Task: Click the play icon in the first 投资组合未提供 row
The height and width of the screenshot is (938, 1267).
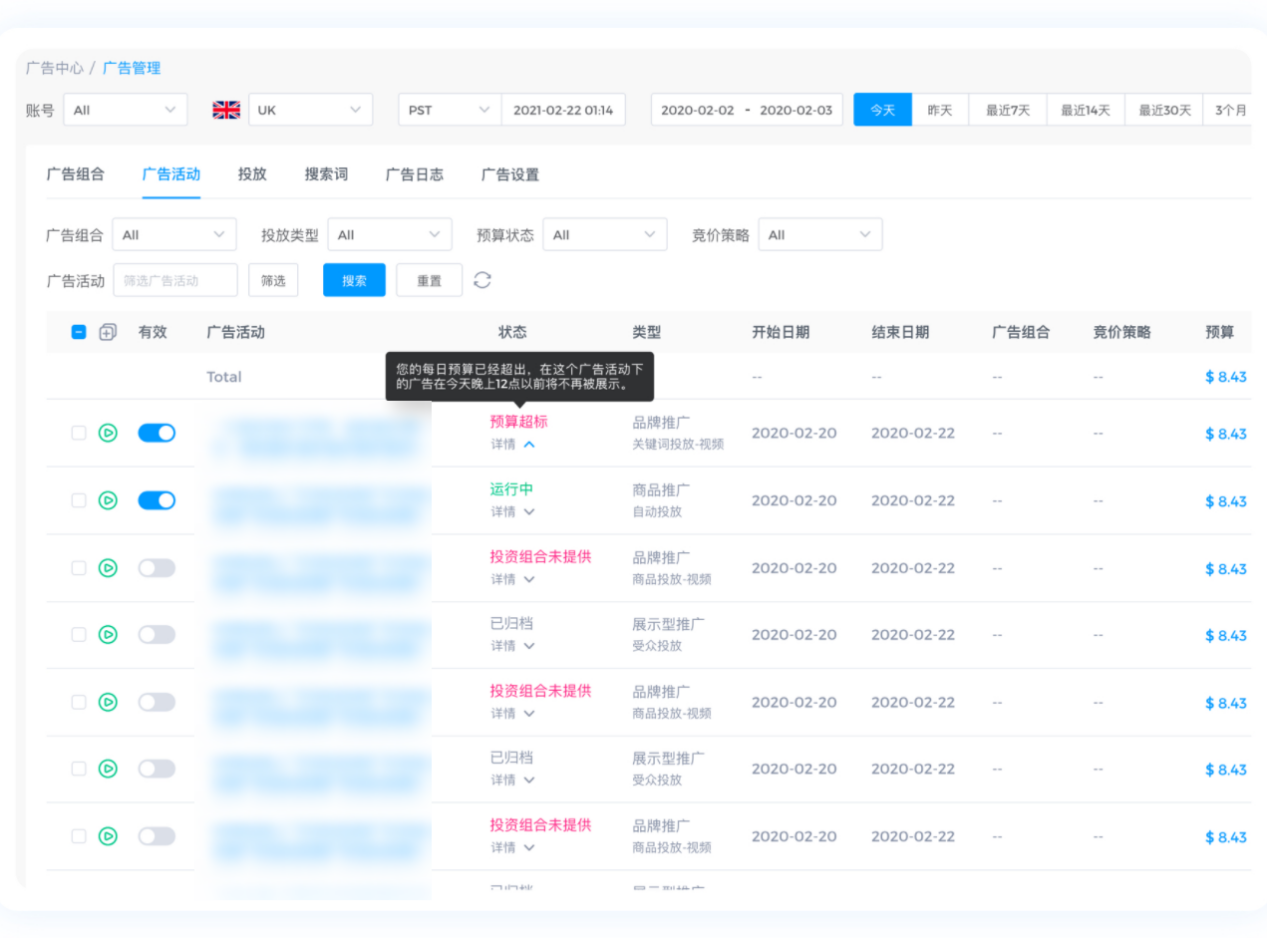Action: pyautogui.click(x=108, y=568)
